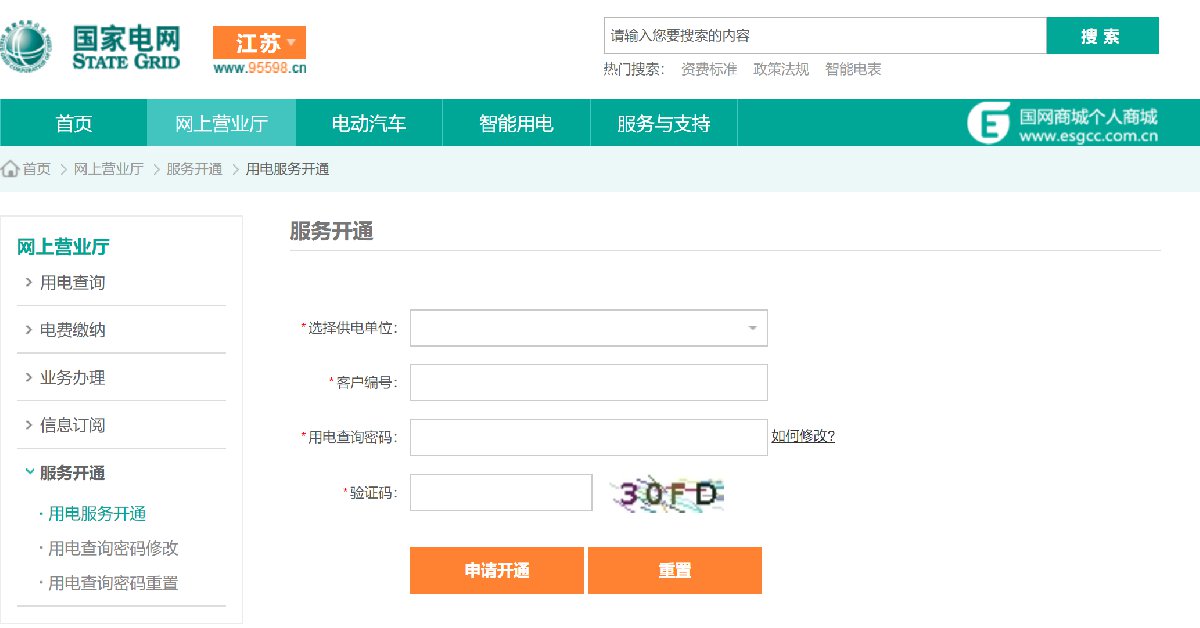Click the captcha image to refresh
The height and width of the screenshot is (628, 1200).
pos(668,493)
